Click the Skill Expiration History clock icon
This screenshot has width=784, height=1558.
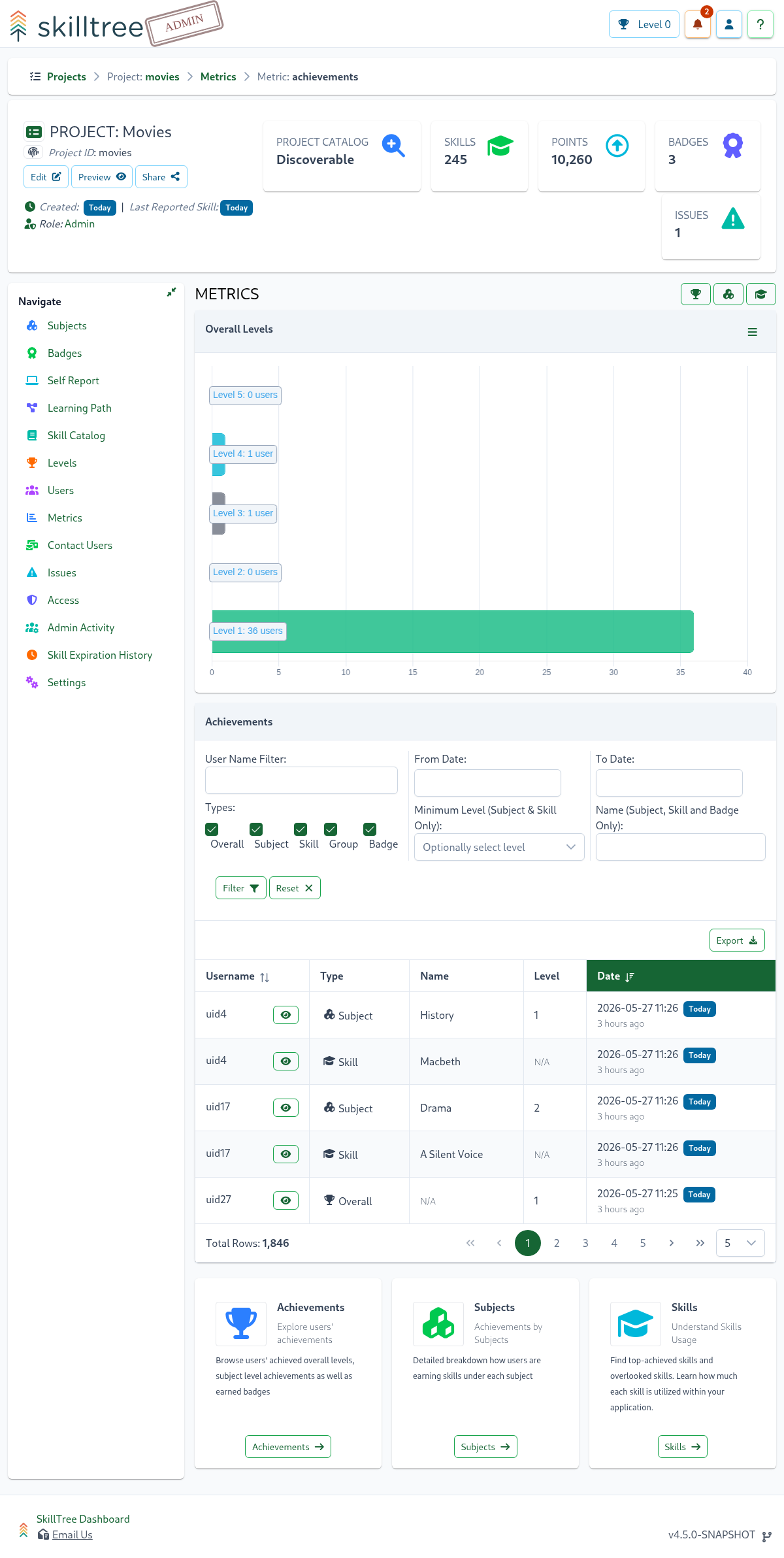32,655
